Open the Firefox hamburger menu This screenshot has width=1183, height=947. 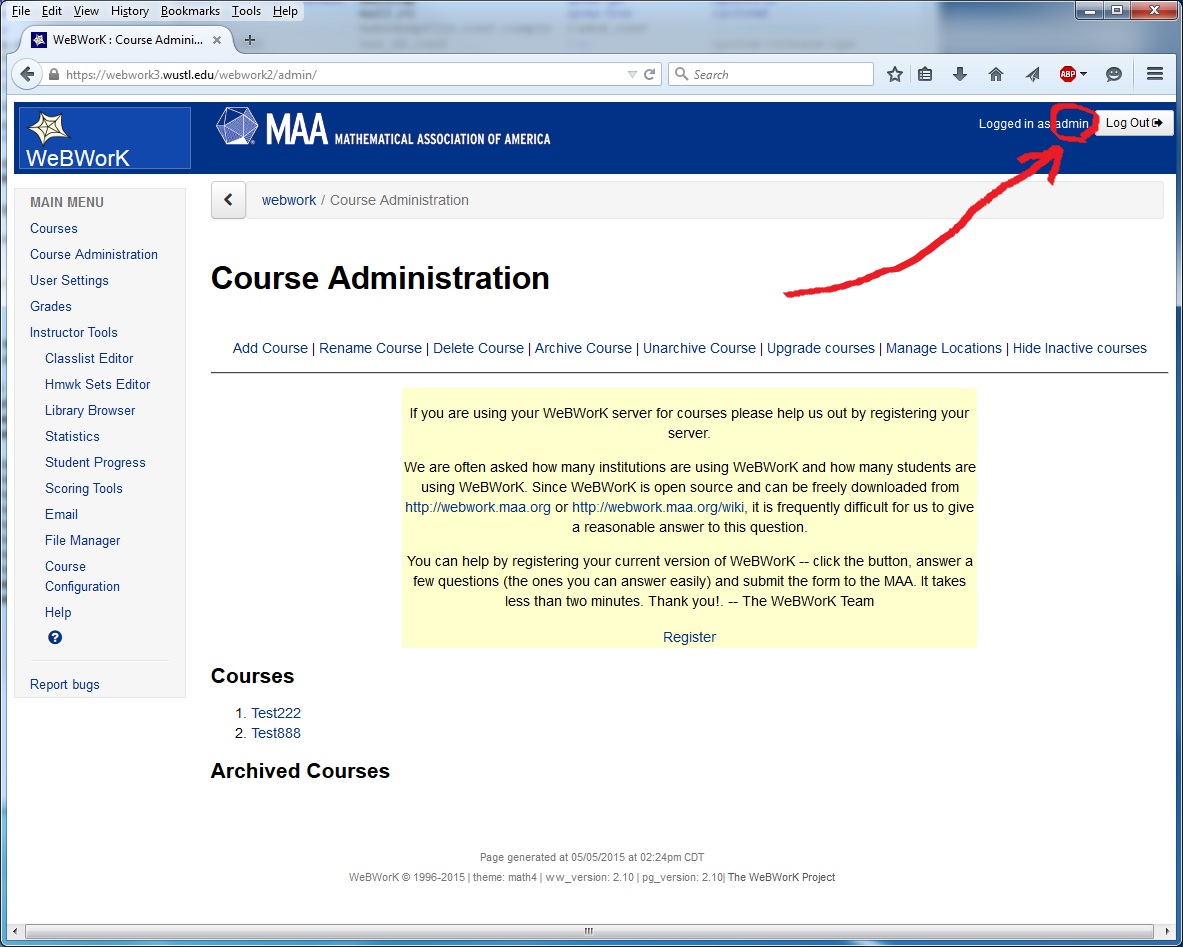(1154, 74)
